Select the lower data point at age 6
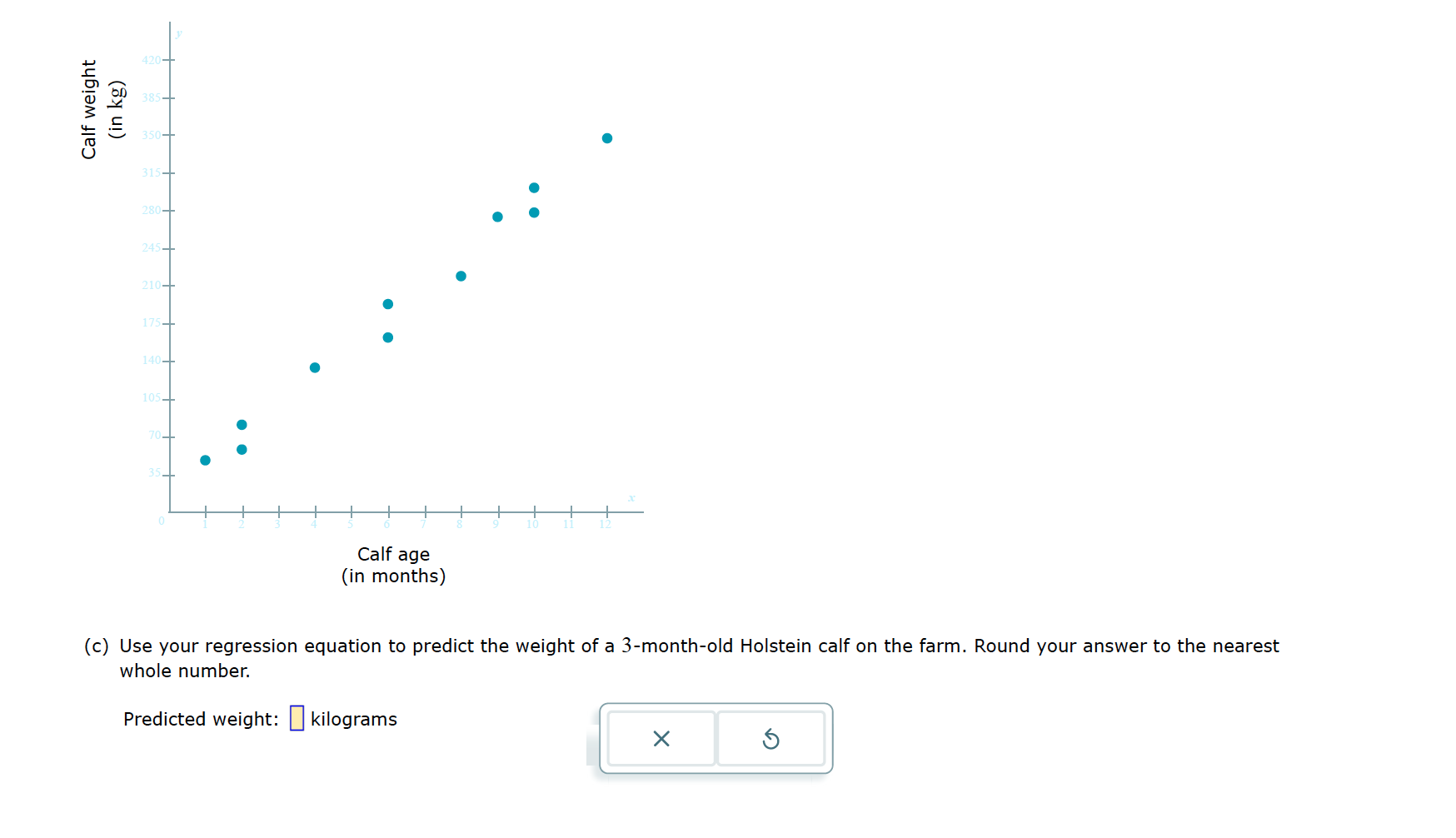This screenshot has height=838, width=1456. [387, 337]
